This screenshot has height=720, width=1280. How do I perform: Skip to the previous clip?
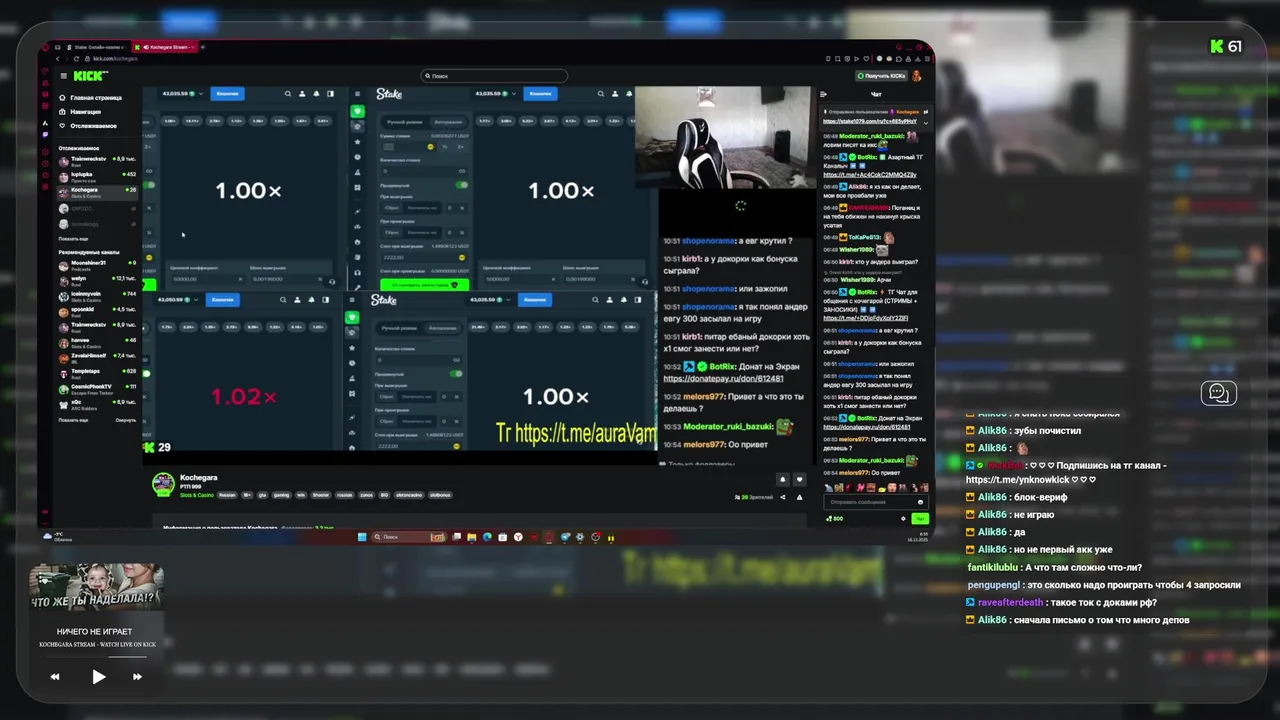[55, 677]
